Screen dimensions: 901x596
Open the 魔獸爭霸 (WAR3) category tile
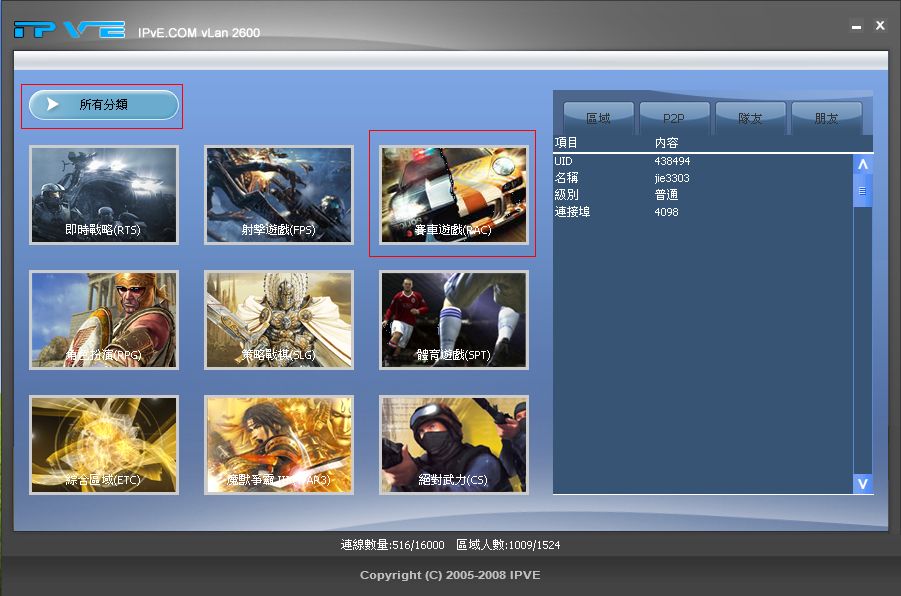point(279,445)
